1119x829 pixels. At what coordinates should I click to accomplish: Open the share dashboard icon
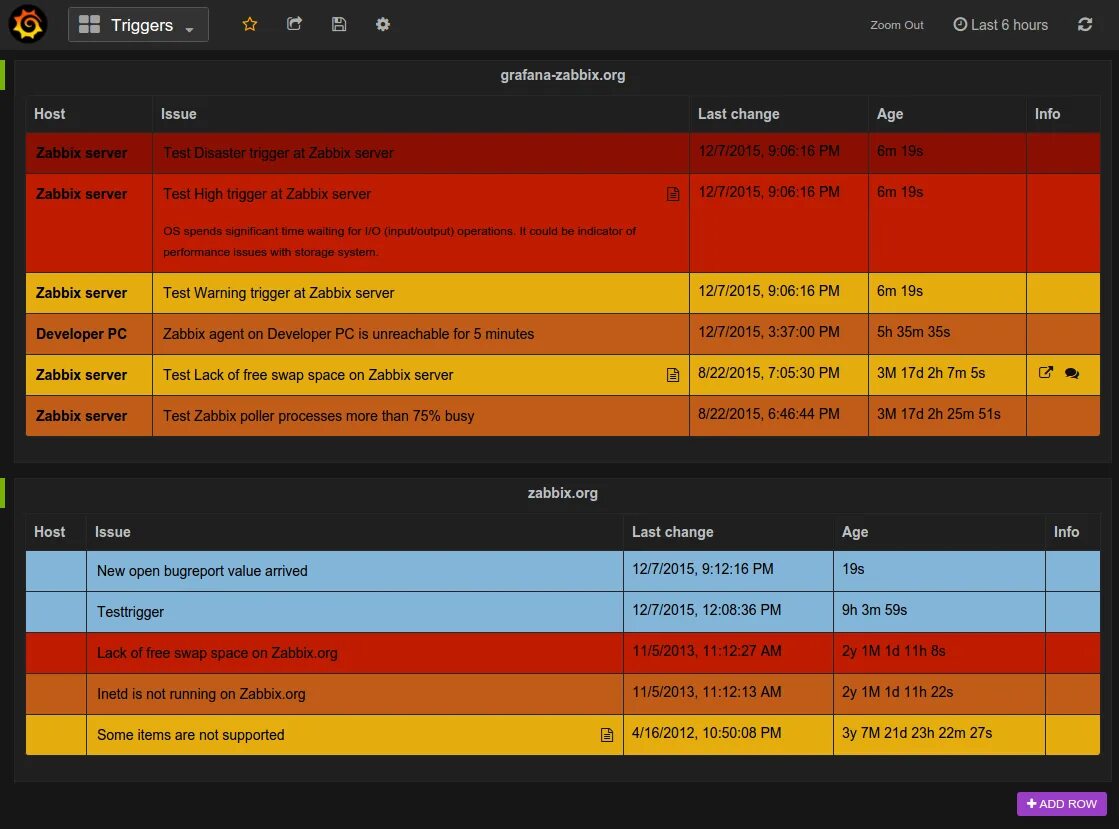coord(294,24)
